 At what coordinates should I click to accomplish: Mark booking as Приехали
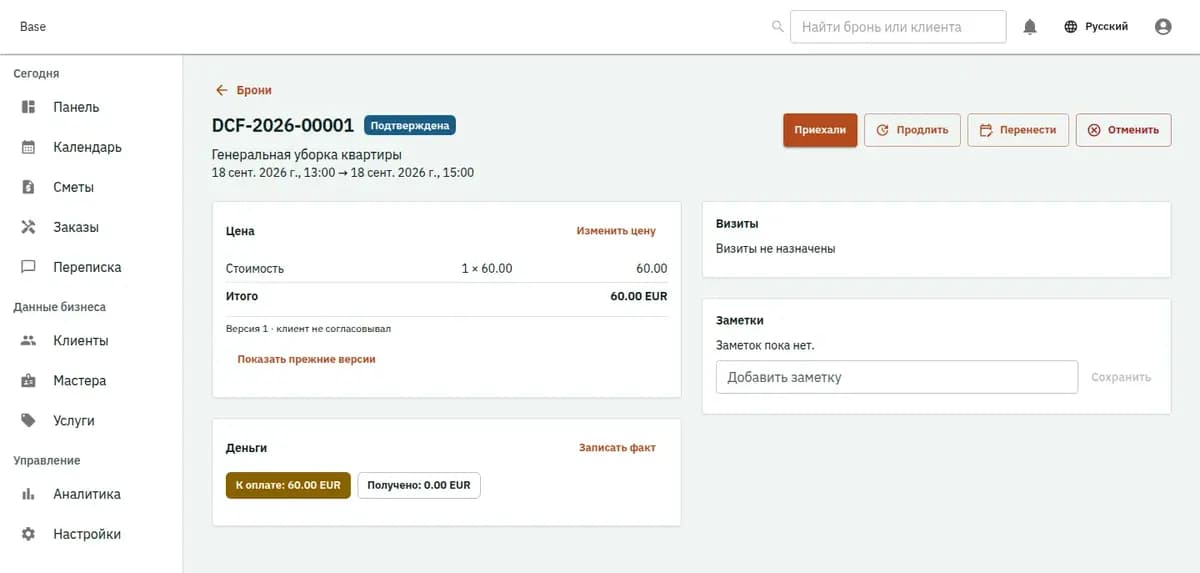pos(820,130)
